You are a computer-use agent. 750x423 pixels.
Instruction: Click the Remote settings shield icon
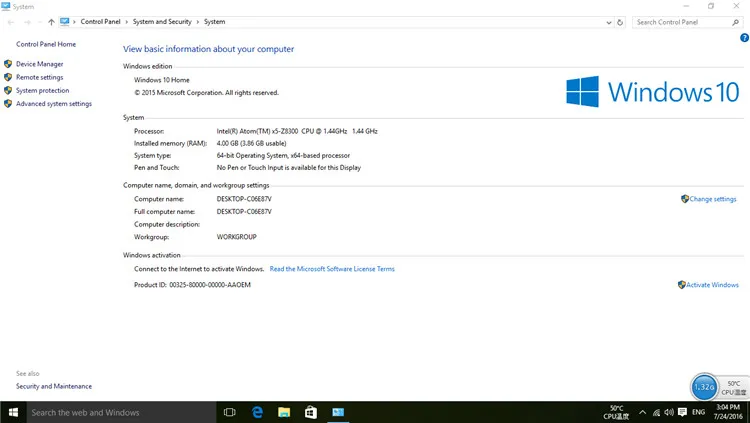click(x=8, y=77)
